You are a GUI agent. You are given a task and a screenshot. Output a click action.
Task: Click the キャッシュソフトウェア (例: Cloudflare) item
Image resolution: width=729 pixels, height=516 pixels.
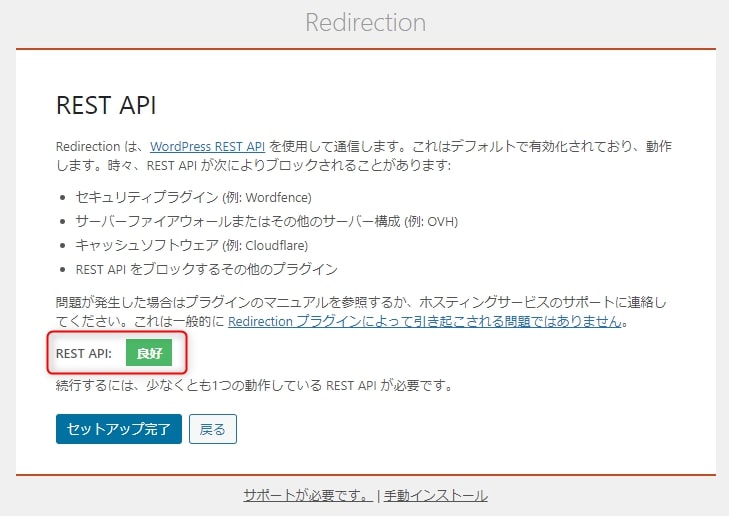[x=192, y=245]
